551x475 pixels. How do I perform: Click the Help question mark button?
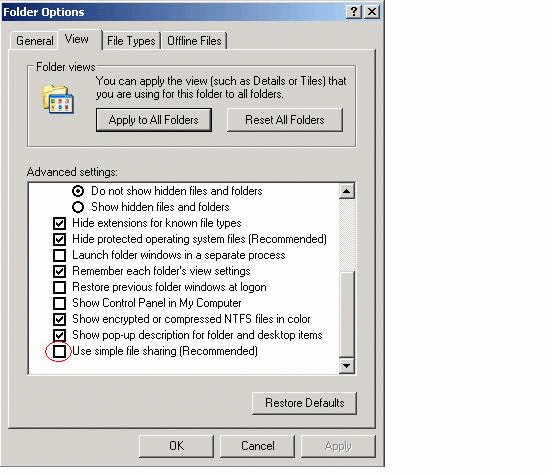pyautogui.click(x=354, y=12)
